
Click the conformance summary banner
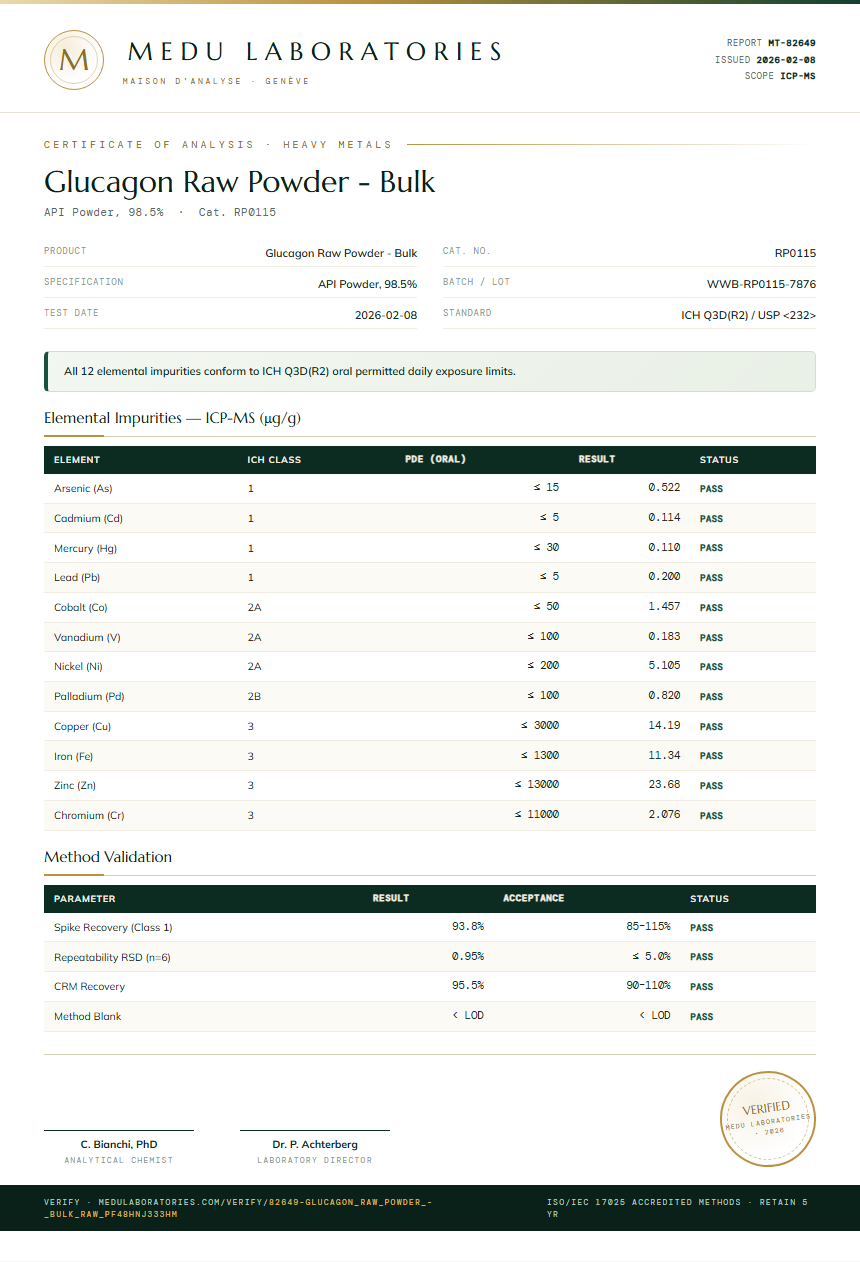click(x=430, y=371)
